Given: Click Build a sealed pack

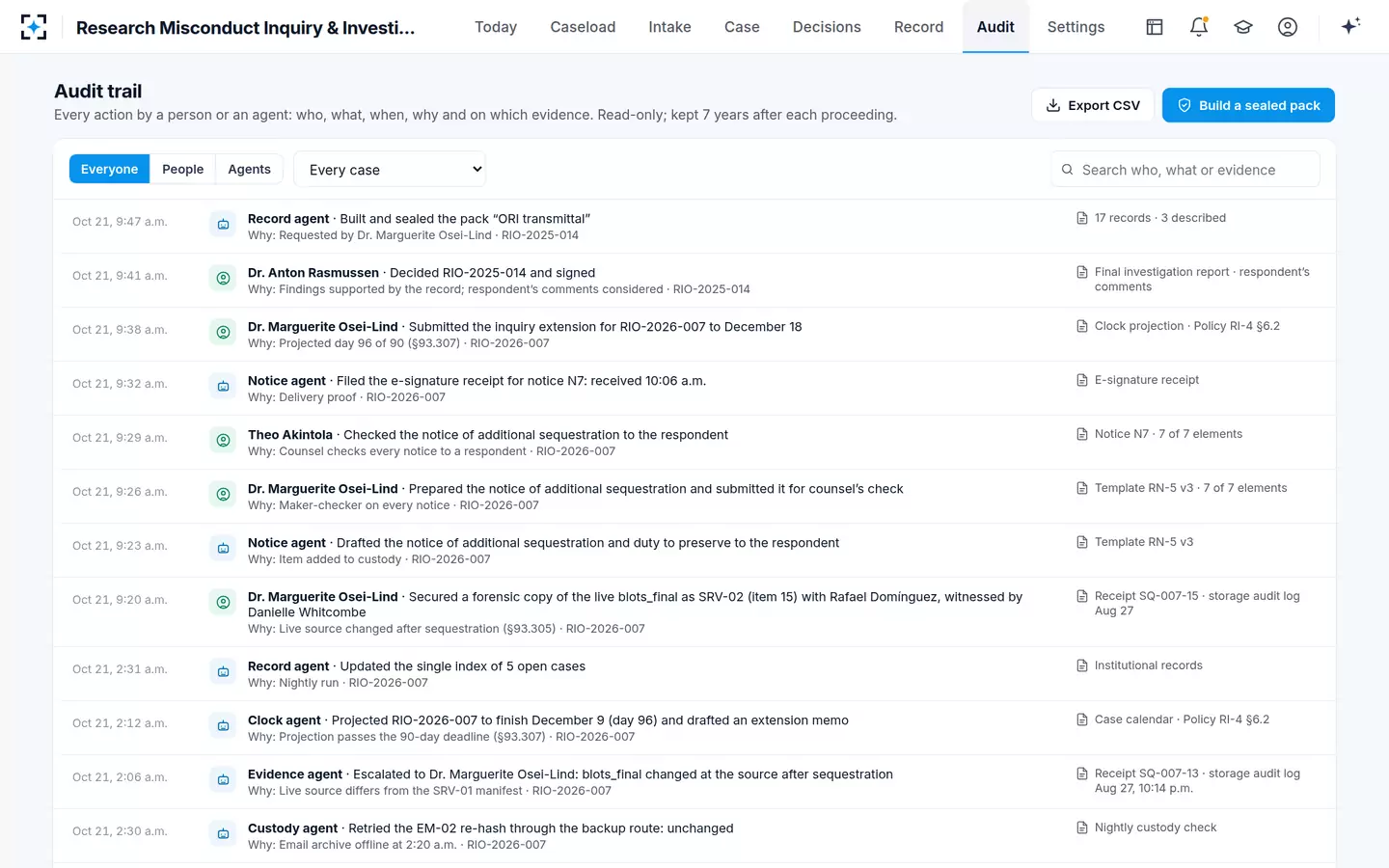Looking at the screenshot, I should 1248,105.
